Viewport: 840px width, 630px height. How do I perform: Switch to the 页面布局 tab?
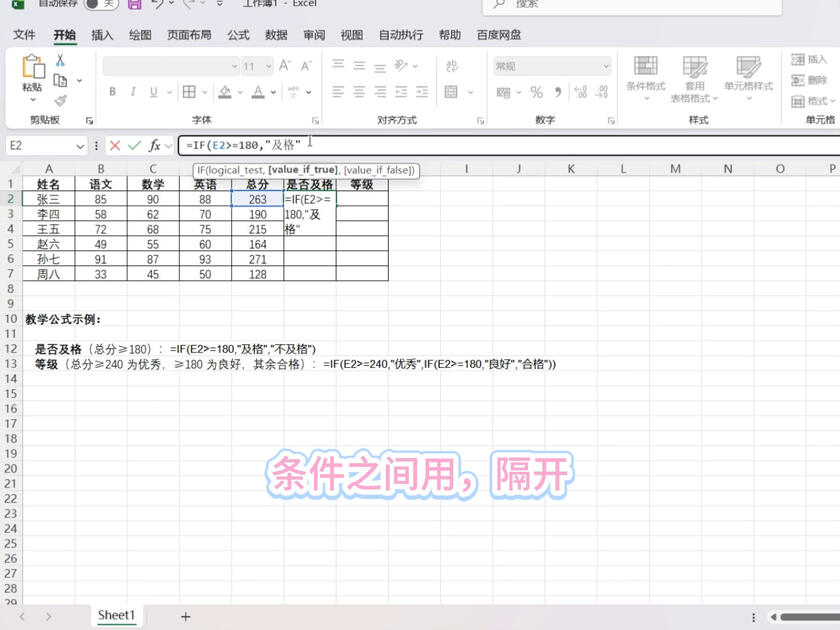pyautogui.click(x=189, y=35)
